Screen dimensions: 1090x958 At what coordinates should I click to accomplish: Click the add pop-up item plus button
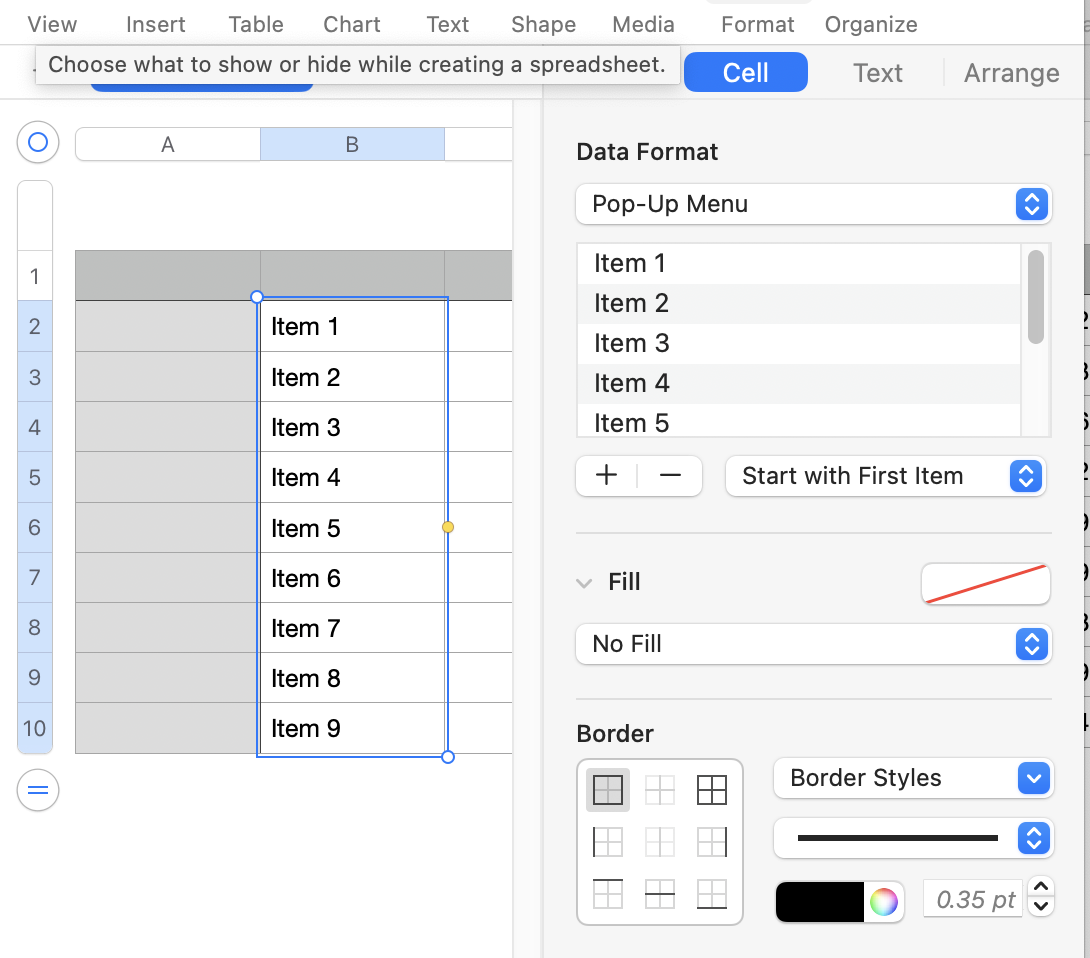[x=606, y=476]
